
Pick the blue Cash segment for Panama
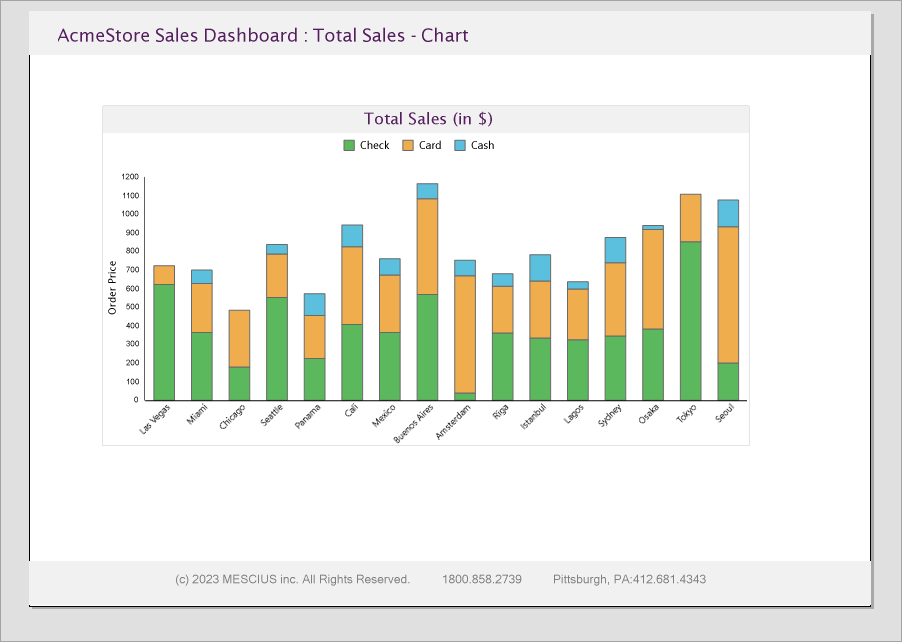(x=315, y=304)
